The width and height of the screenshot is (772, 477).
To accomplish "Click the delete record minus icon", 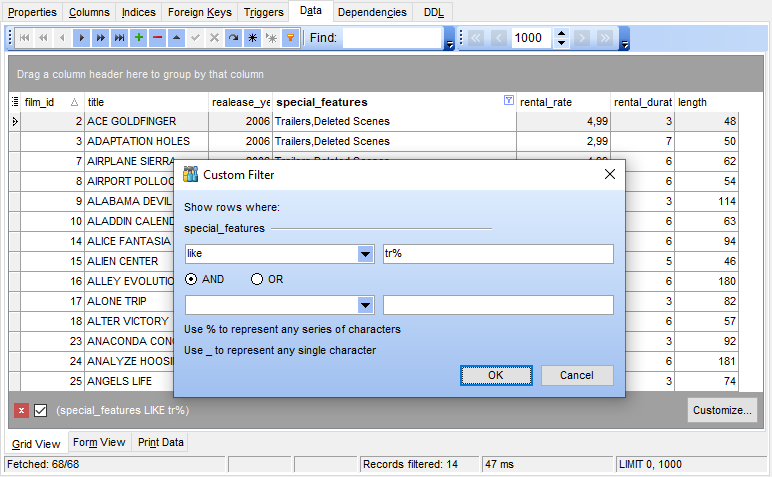I will click(x=157, y=38).
